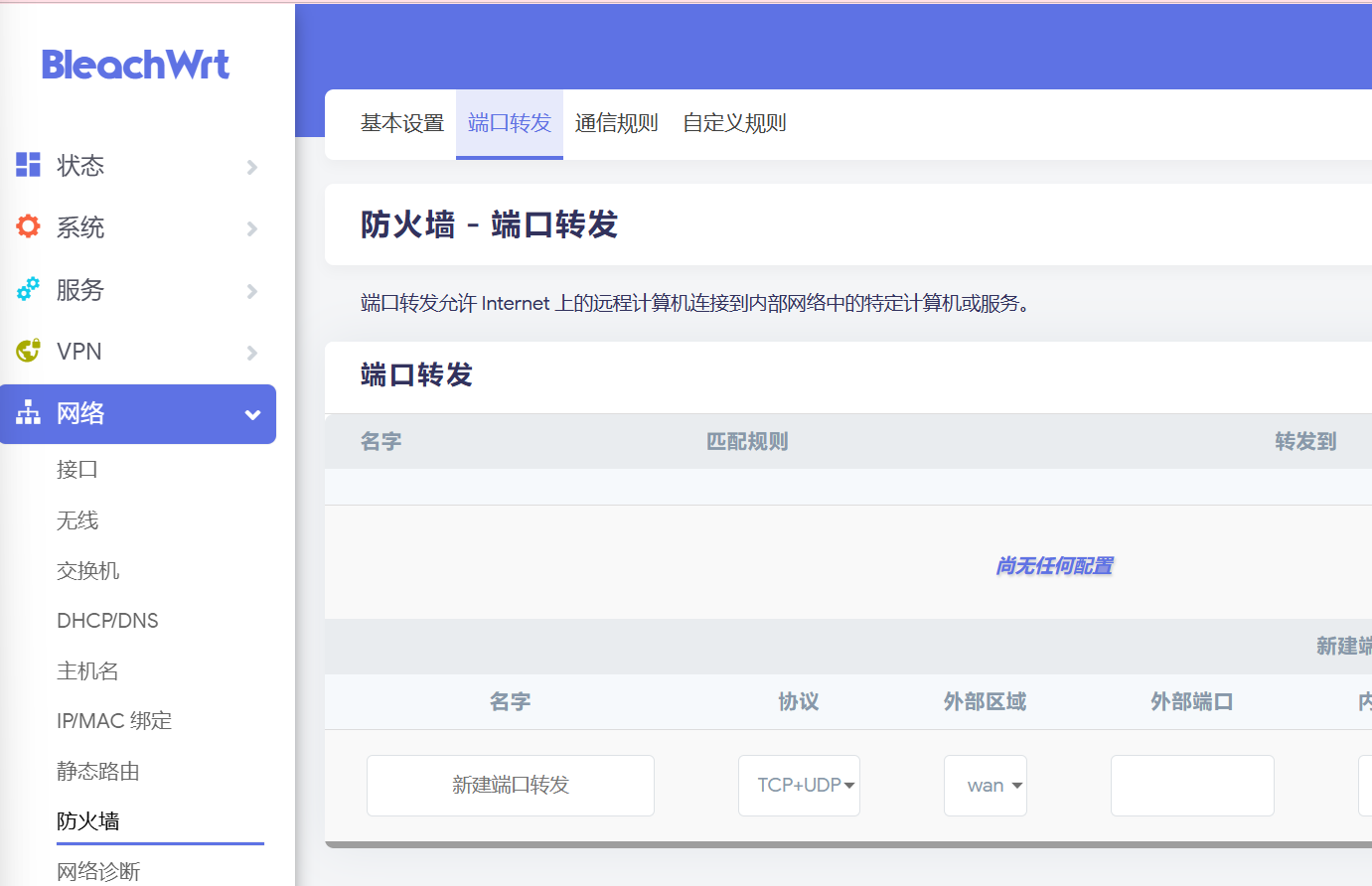This screenshot has height=886, width=1372.
Task: Click the network topology icon
Action: pyautogui.click(x=28, y=413)
